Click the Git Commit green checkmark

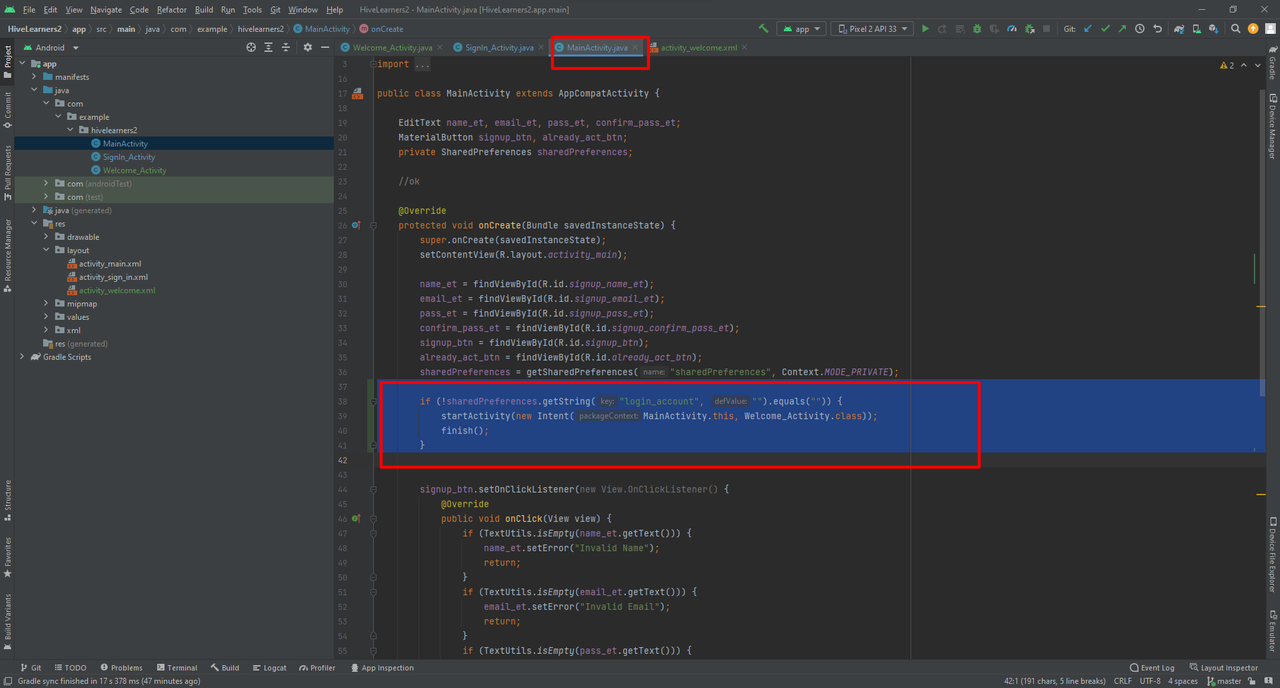tap(1105, 29)
